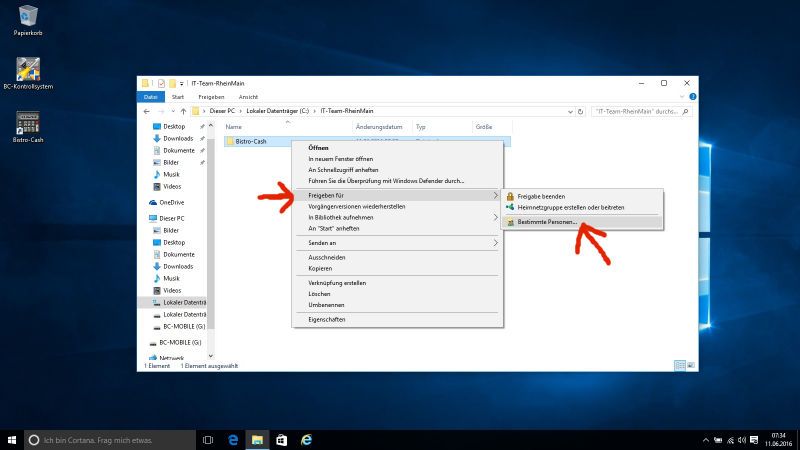800x450 pixels.
Task: Expand the 'Senden an' submenu arrow
Action: [495, 242]
